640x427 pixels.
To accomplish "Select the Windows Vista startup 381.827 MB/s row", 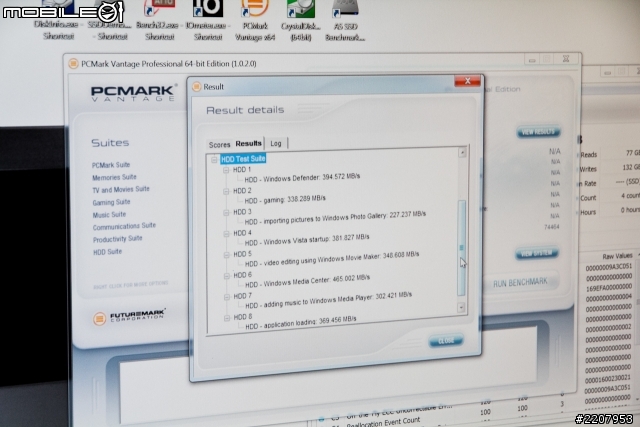I will [307, 240].
